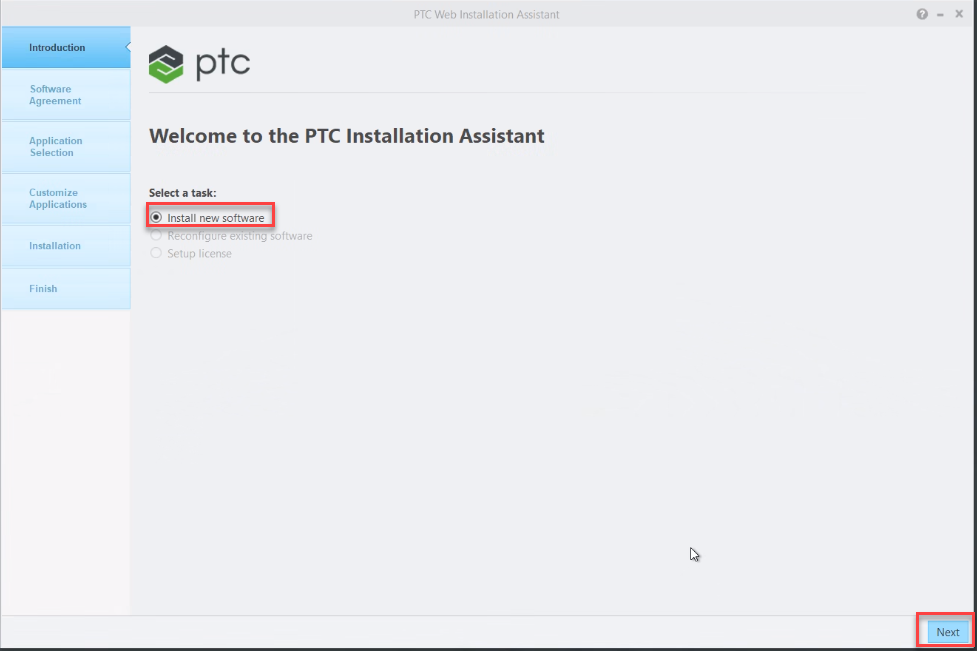977x651 pixels.
Task: Open the Software Agreement step
Action: pyautogui.click(x=65, y=94)
